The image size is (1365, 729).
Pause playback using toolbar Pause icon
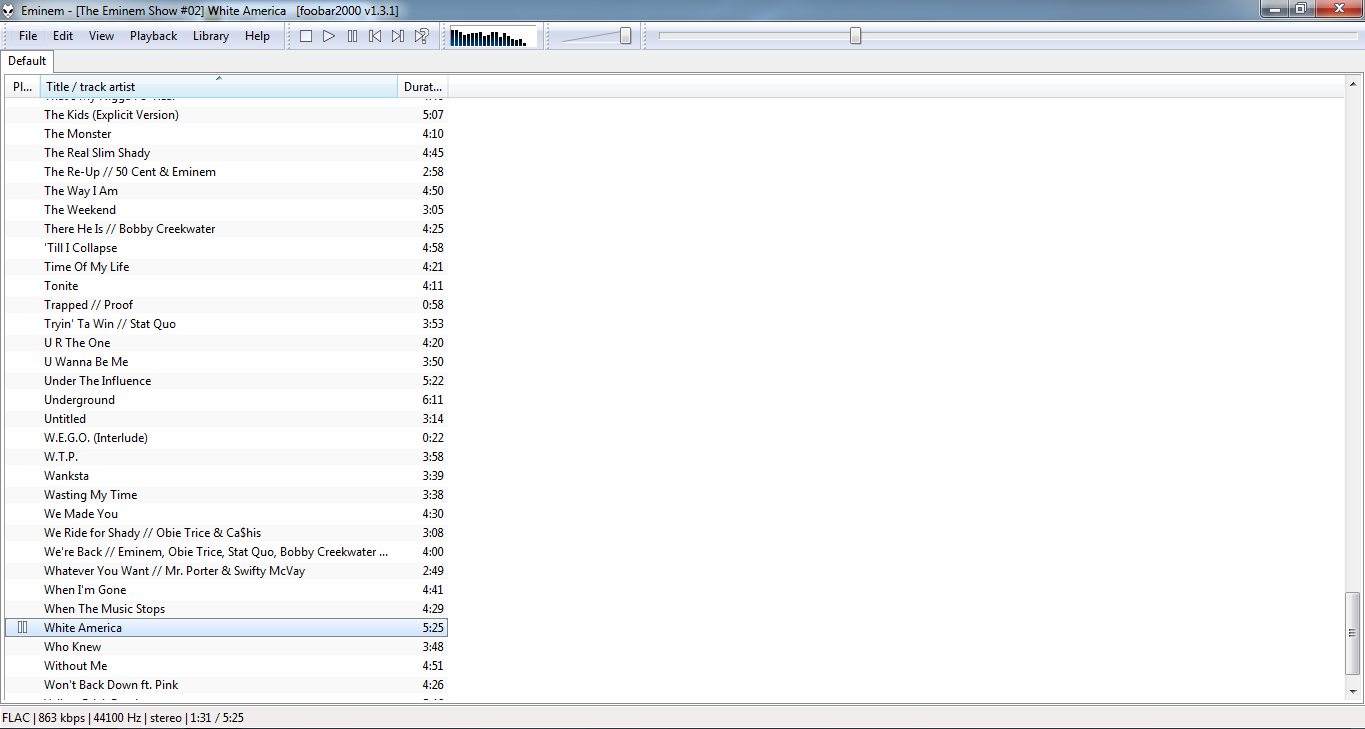[x=352, y=36]
